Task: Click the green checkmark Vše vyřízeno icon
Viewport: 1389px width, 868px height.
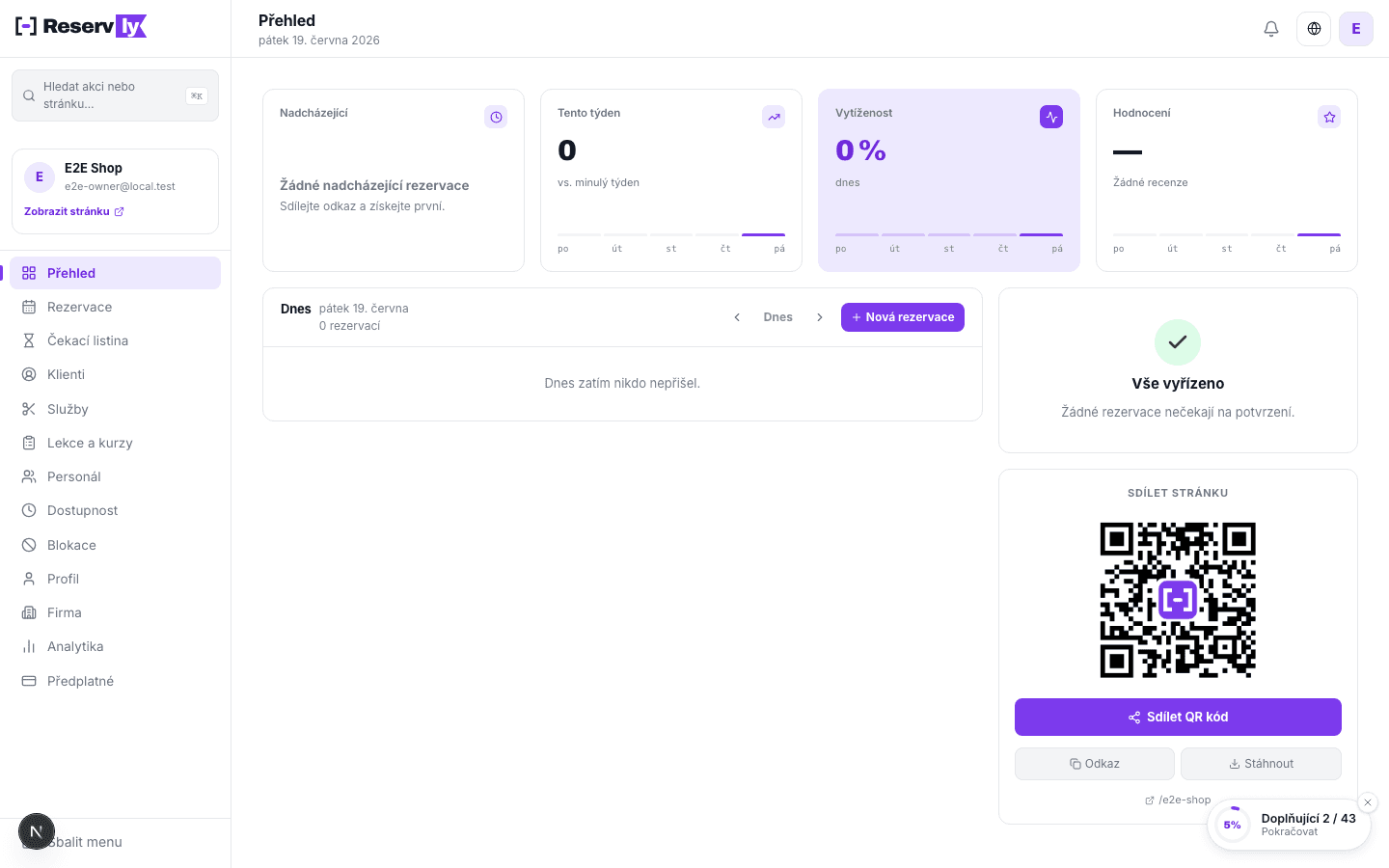Action: point(1178,342)
